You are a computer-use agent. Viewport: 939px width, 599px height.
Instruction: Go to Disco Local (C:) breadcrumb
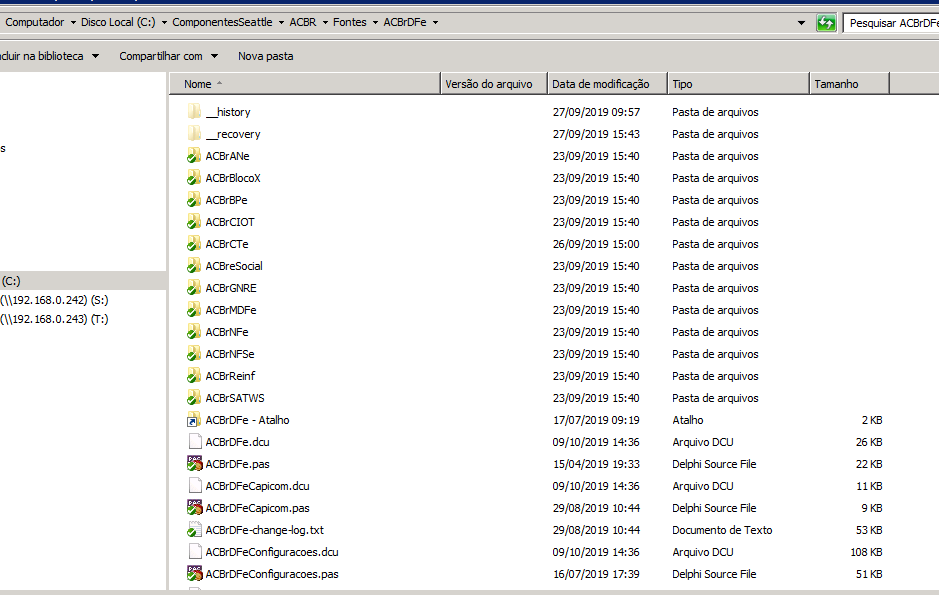click(118, 22)
